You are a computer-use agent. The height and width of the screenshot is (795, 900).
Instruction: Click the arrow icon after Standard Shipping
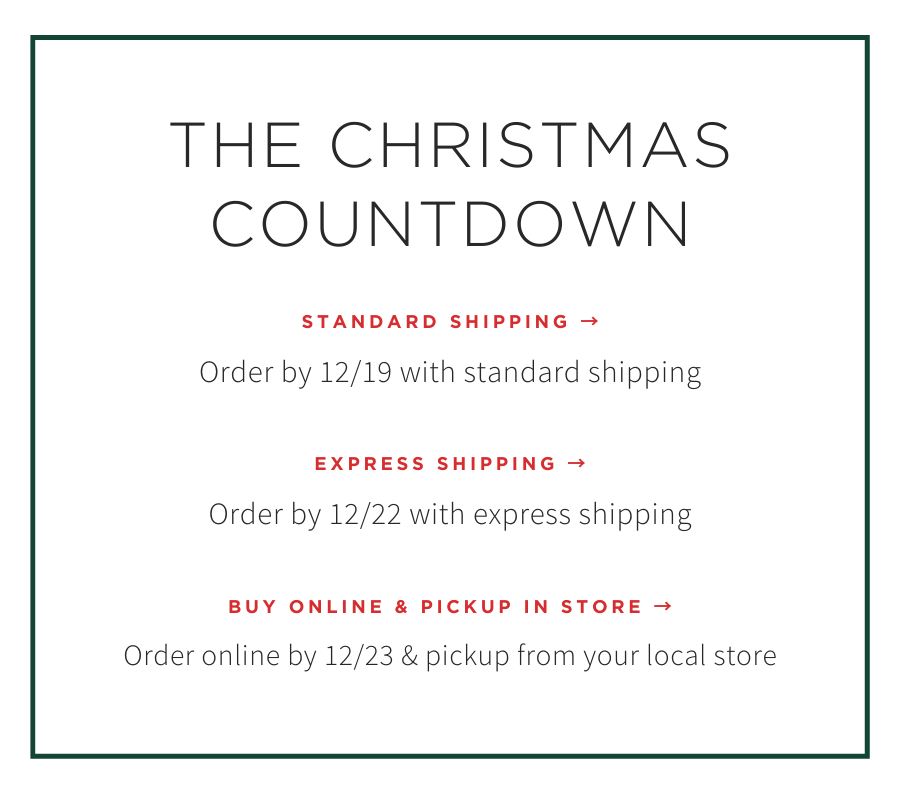click(589, 321)
